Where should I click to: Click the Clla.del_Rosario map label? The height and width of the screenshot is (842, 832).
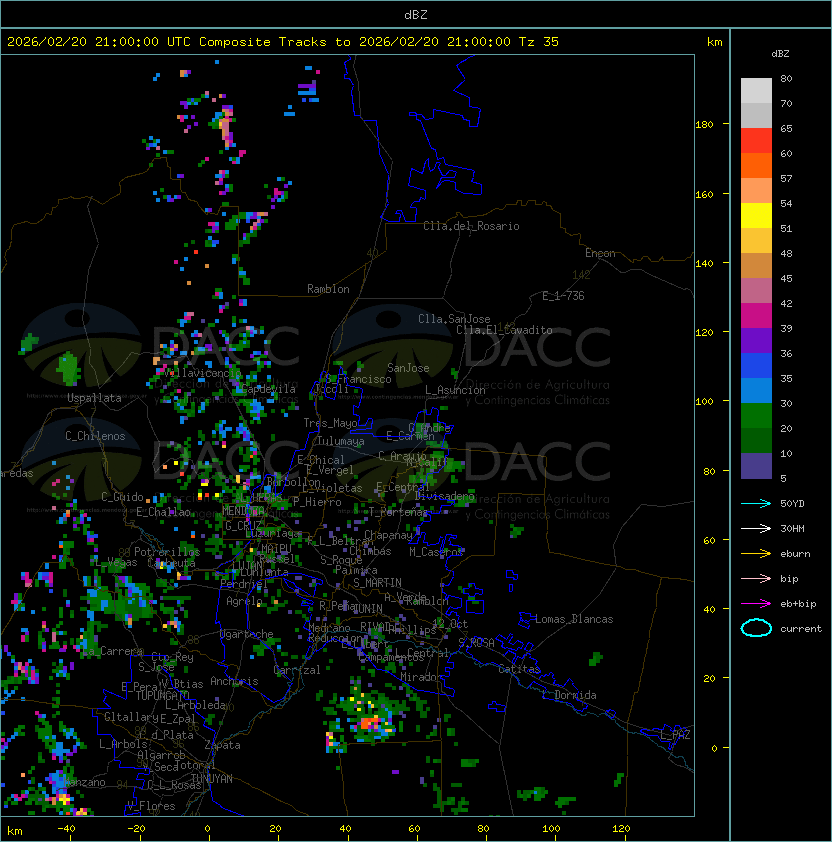coord(471,226)
